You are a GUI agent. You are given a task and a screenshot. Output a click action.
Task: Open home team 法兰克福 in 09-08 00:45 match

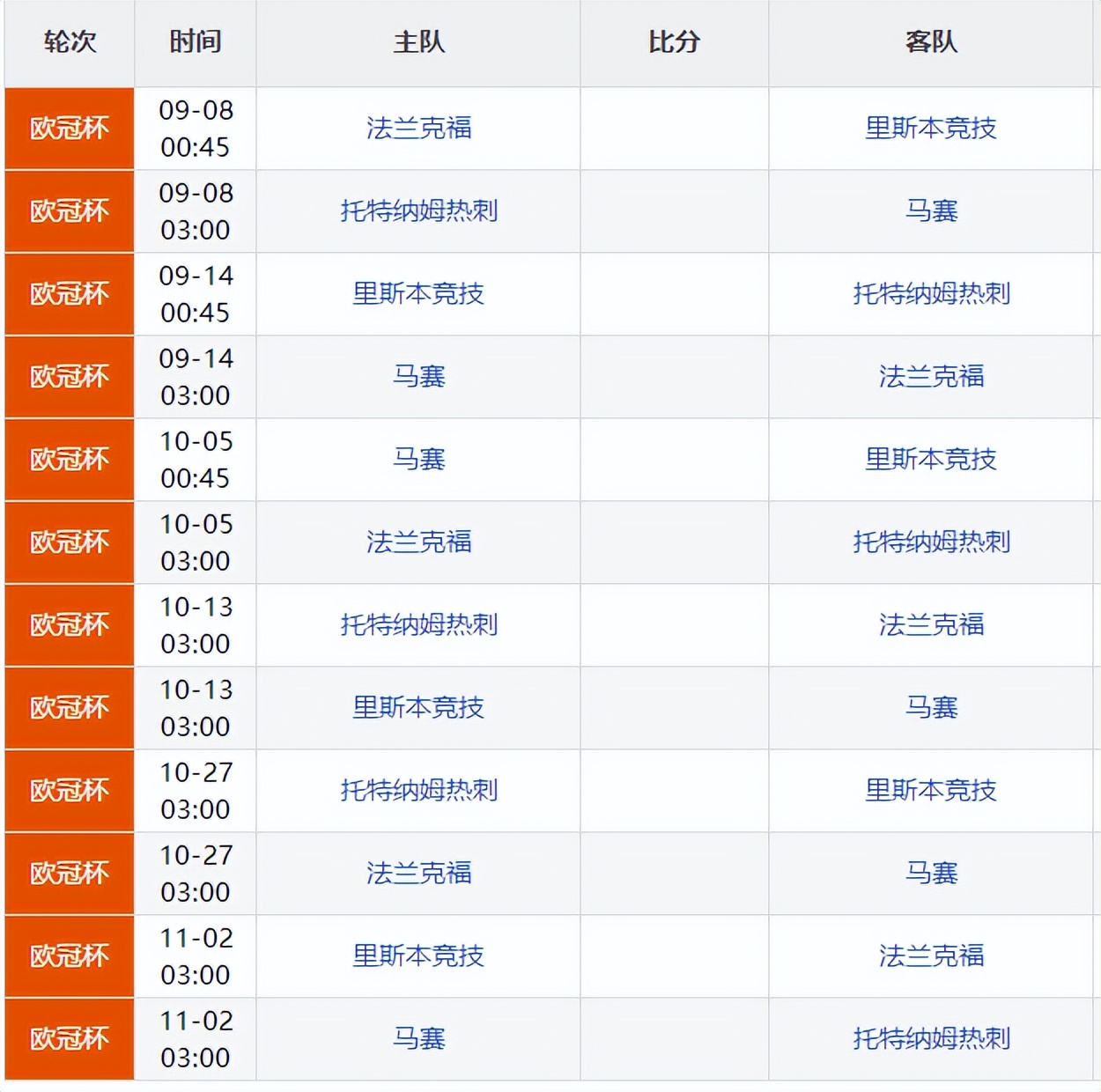coord(418,129)
